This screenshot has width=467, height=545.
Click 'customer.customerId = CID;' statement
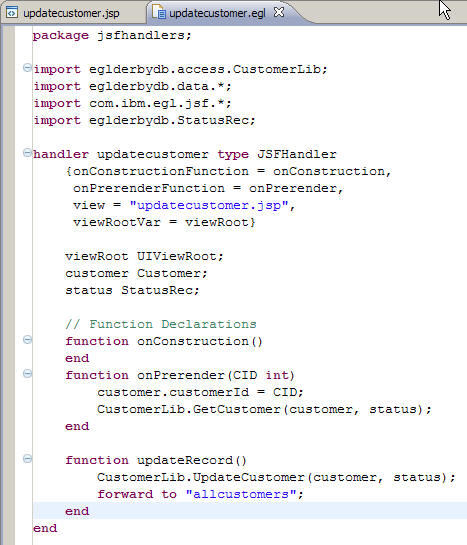coord(200,392)
